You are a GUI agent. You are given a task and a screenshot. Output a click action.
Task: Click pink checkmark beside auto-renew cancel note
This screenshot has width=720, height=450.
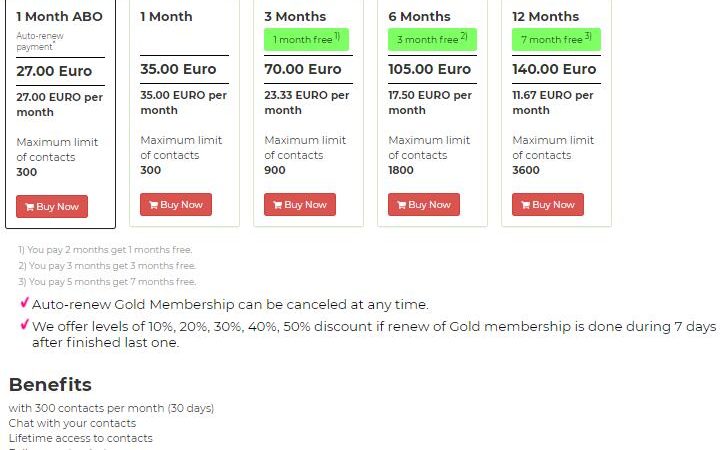[x=25, y=303]
